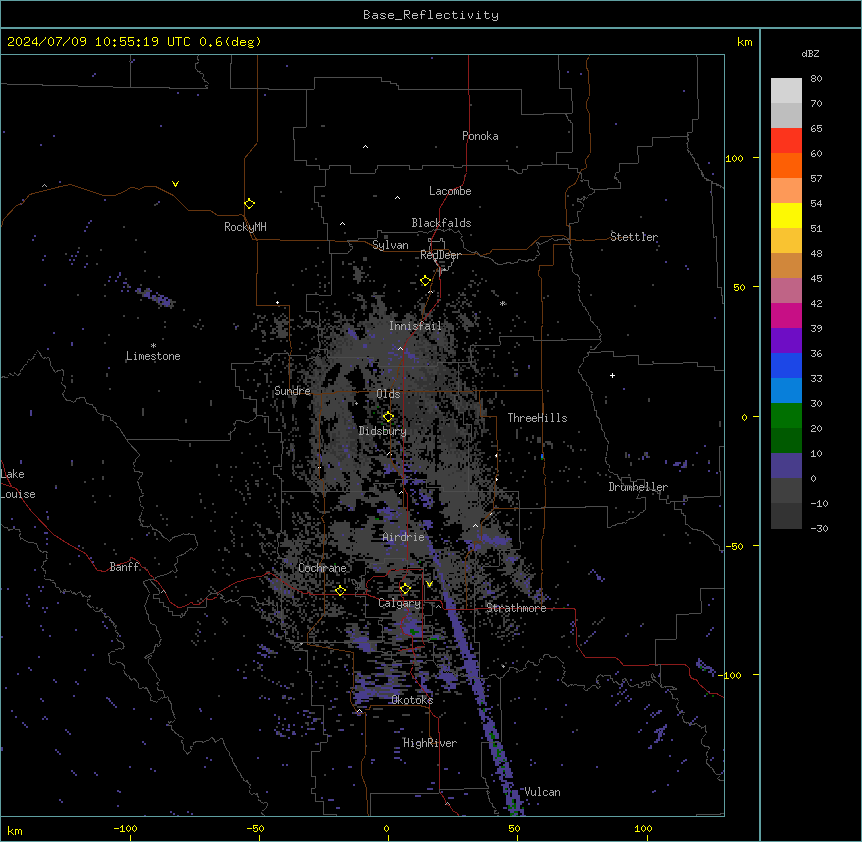Click the Lacombe city label

point(450,191)
